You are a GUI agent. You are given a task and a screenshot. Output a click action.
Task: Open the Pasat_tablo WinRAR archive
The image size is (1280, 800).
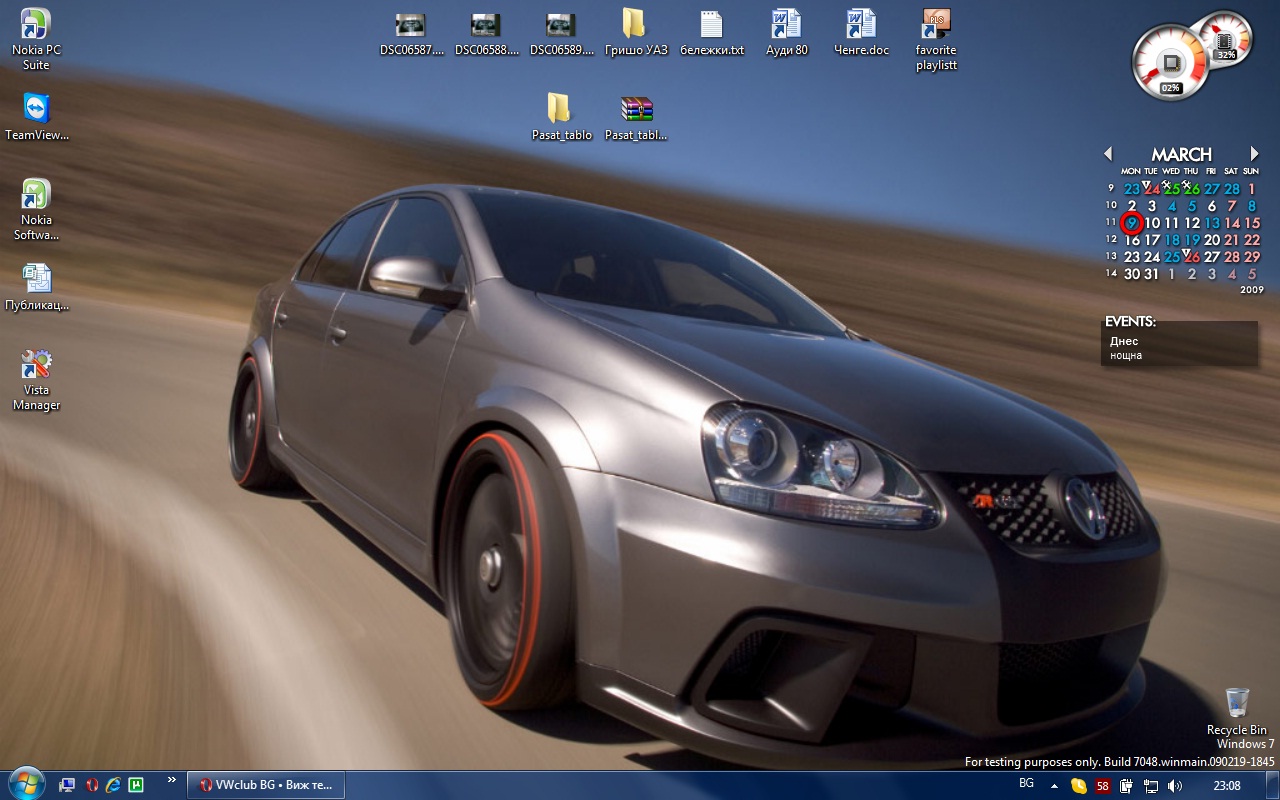point(636,110)
